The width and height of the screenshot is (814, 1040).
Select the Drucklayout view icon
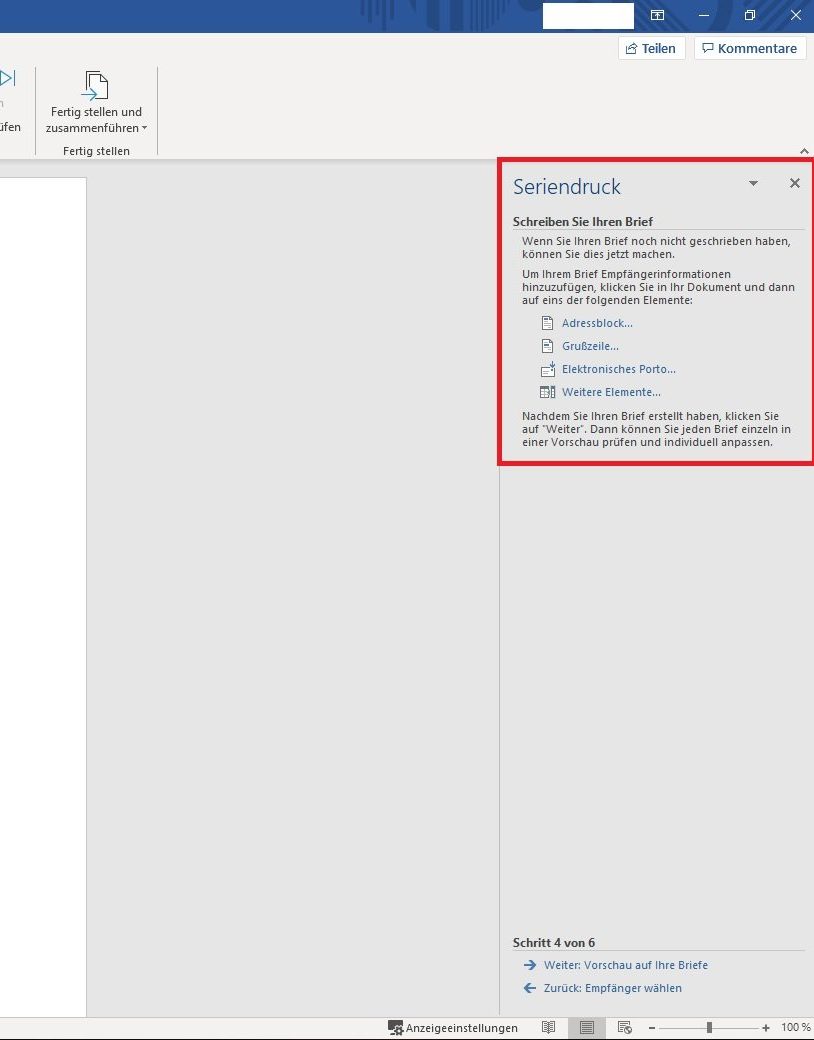(x=586, y=1028)
